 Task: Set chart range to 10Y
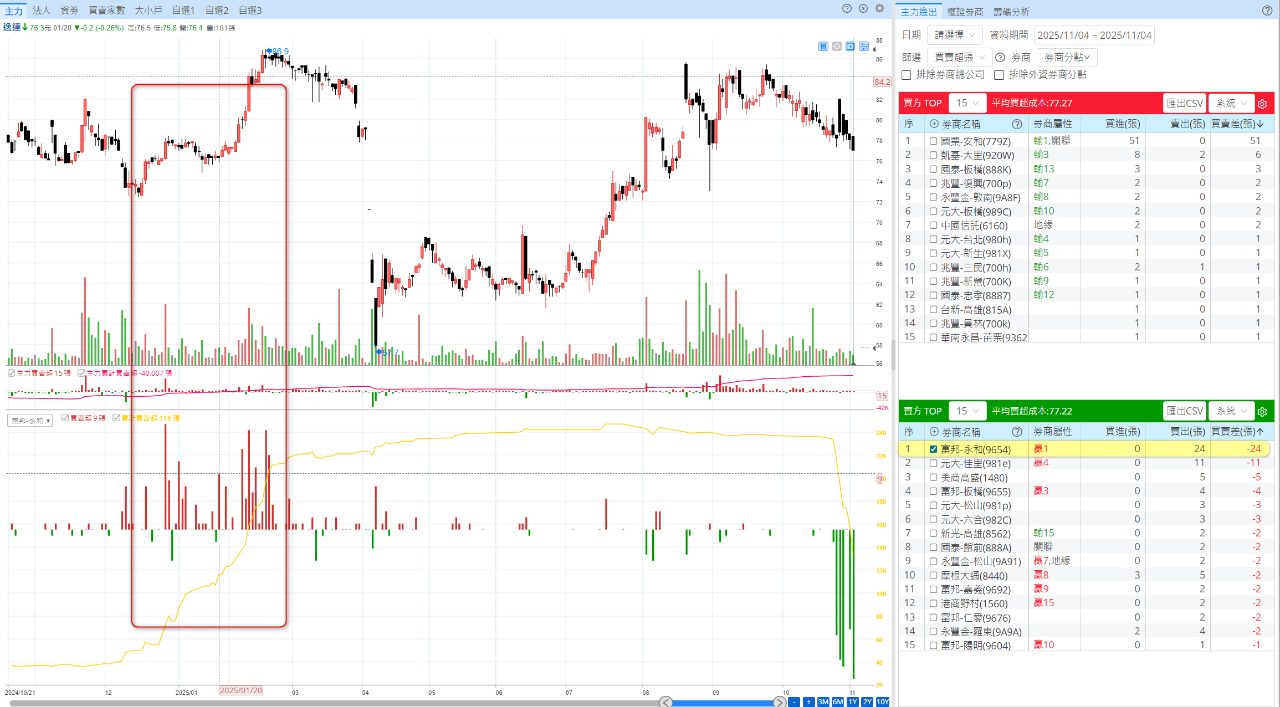coord(882,702)
